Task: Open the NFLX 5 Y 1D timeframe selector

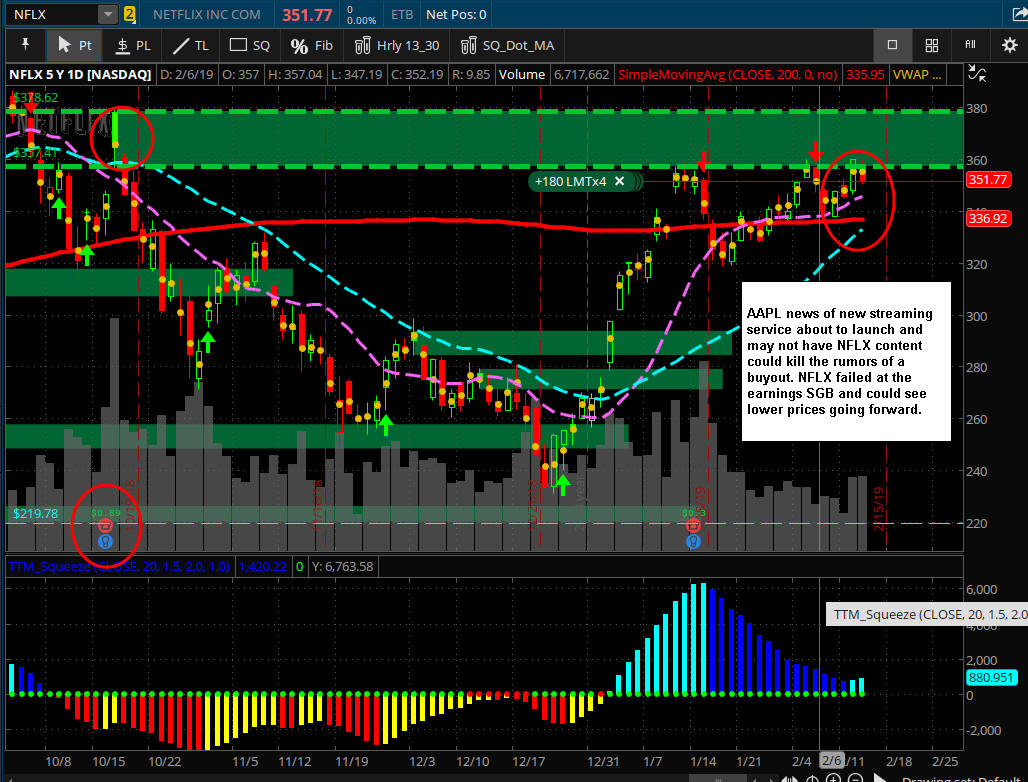Action: (80, 74)
